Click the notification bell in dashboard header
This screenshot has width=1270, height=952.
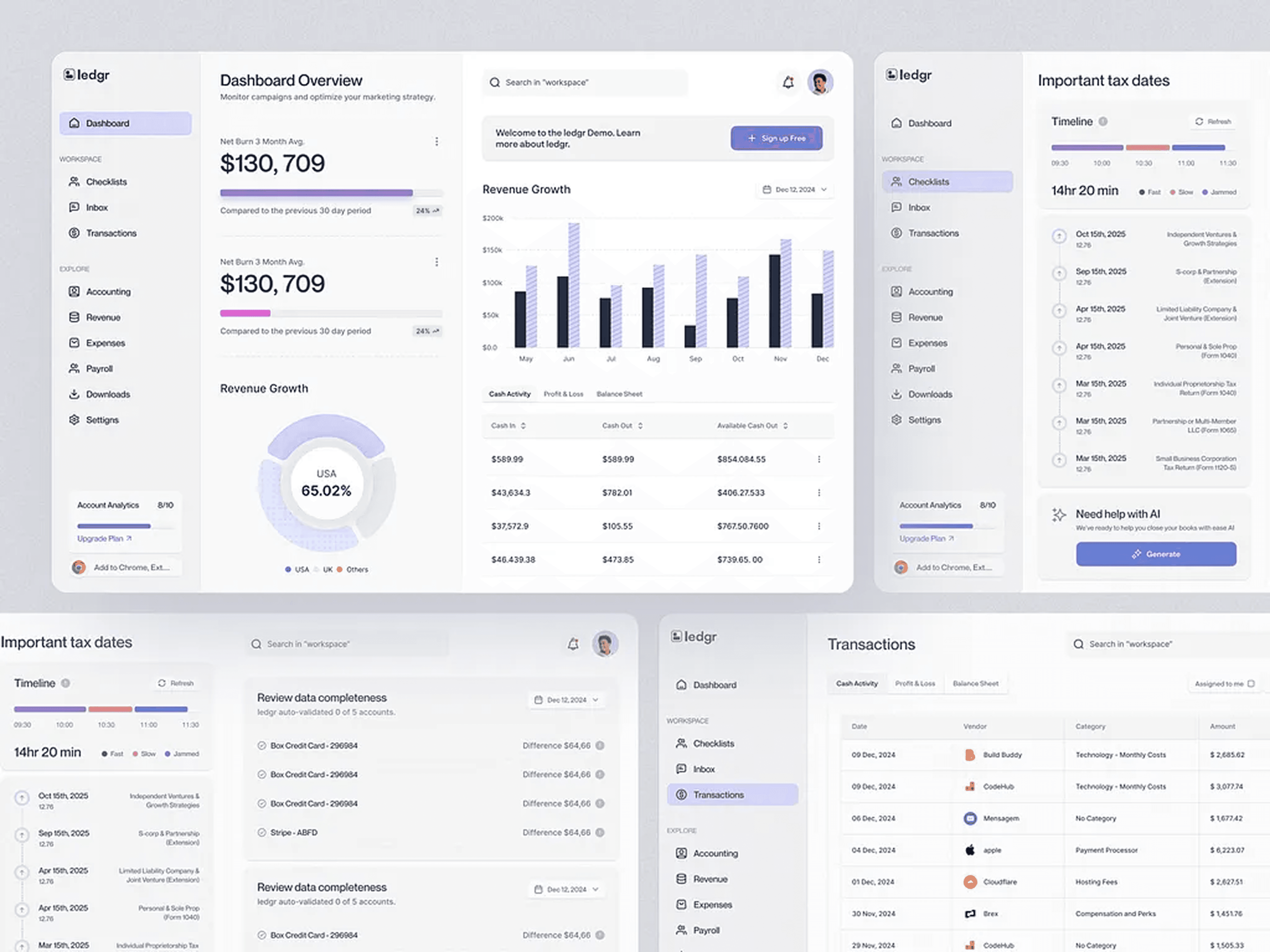(788, 83)
